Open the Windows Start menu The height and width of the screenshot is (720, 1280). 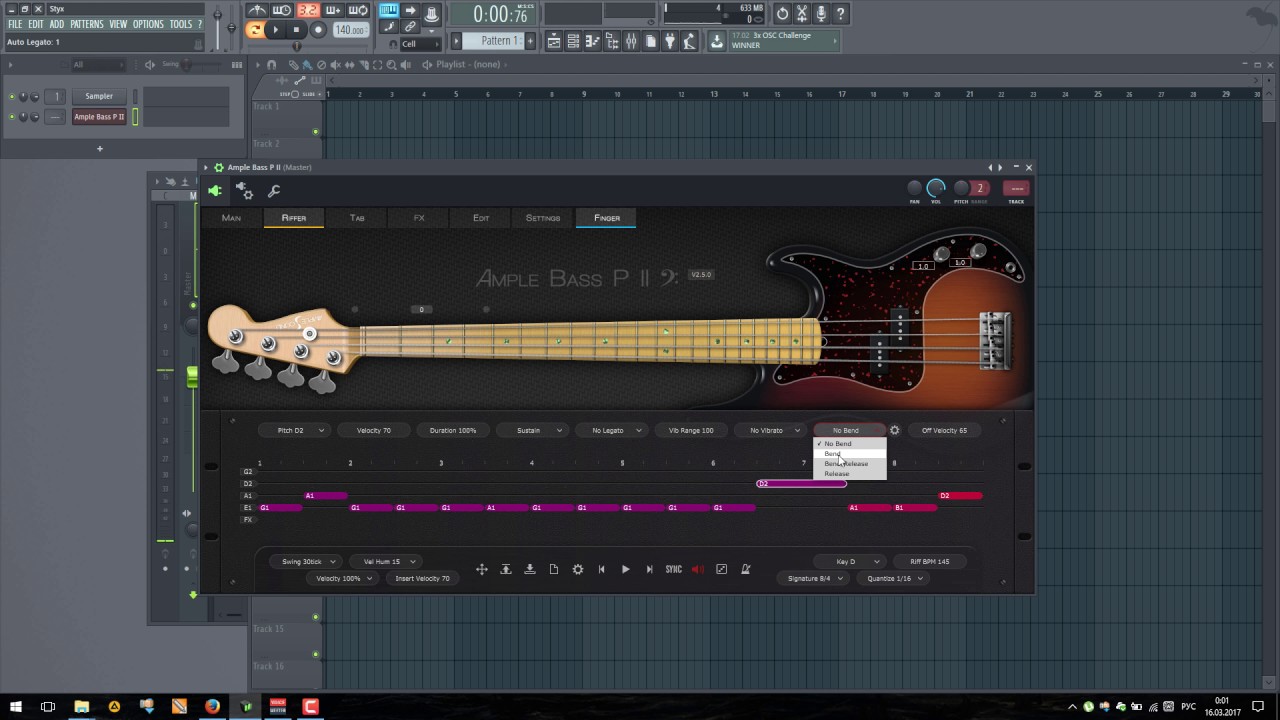(16, 707)
